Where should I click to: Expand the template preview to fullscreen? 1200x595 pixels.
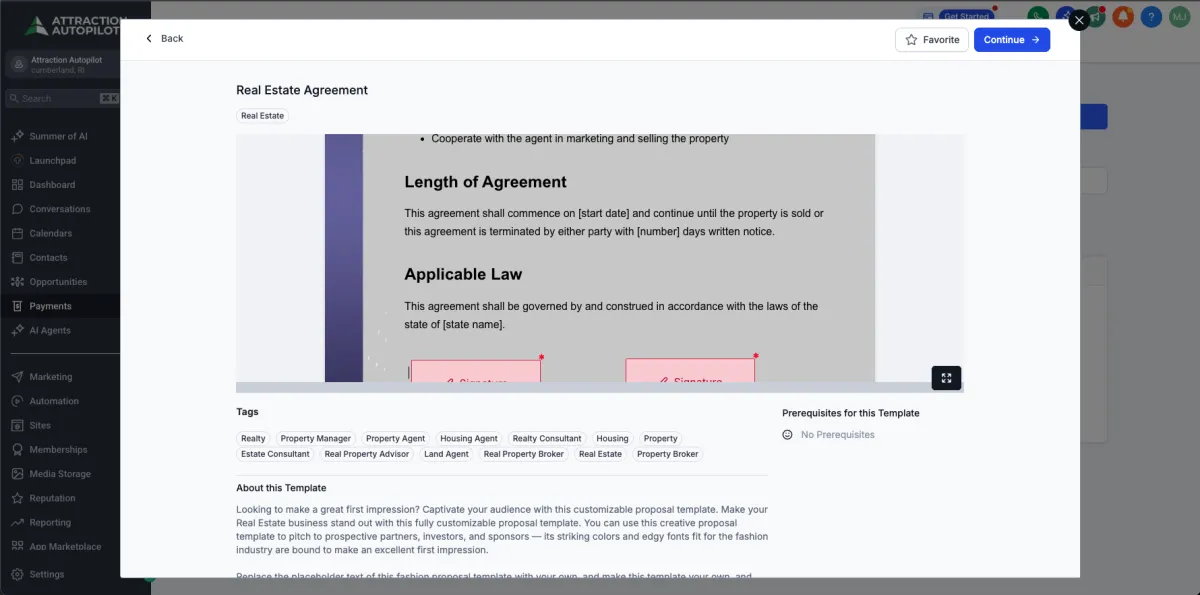pyautogui.click(x=946, y=378)
